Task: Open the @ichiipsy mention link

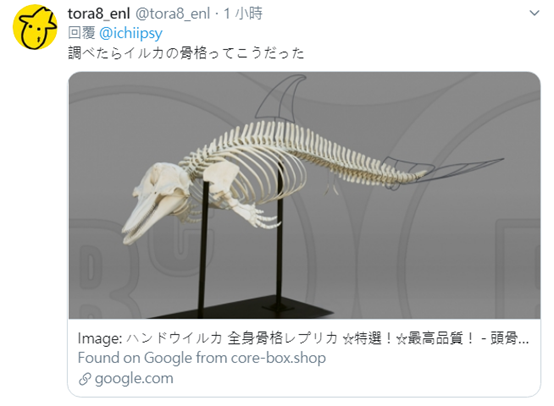Action: click(x=131, y=34)
